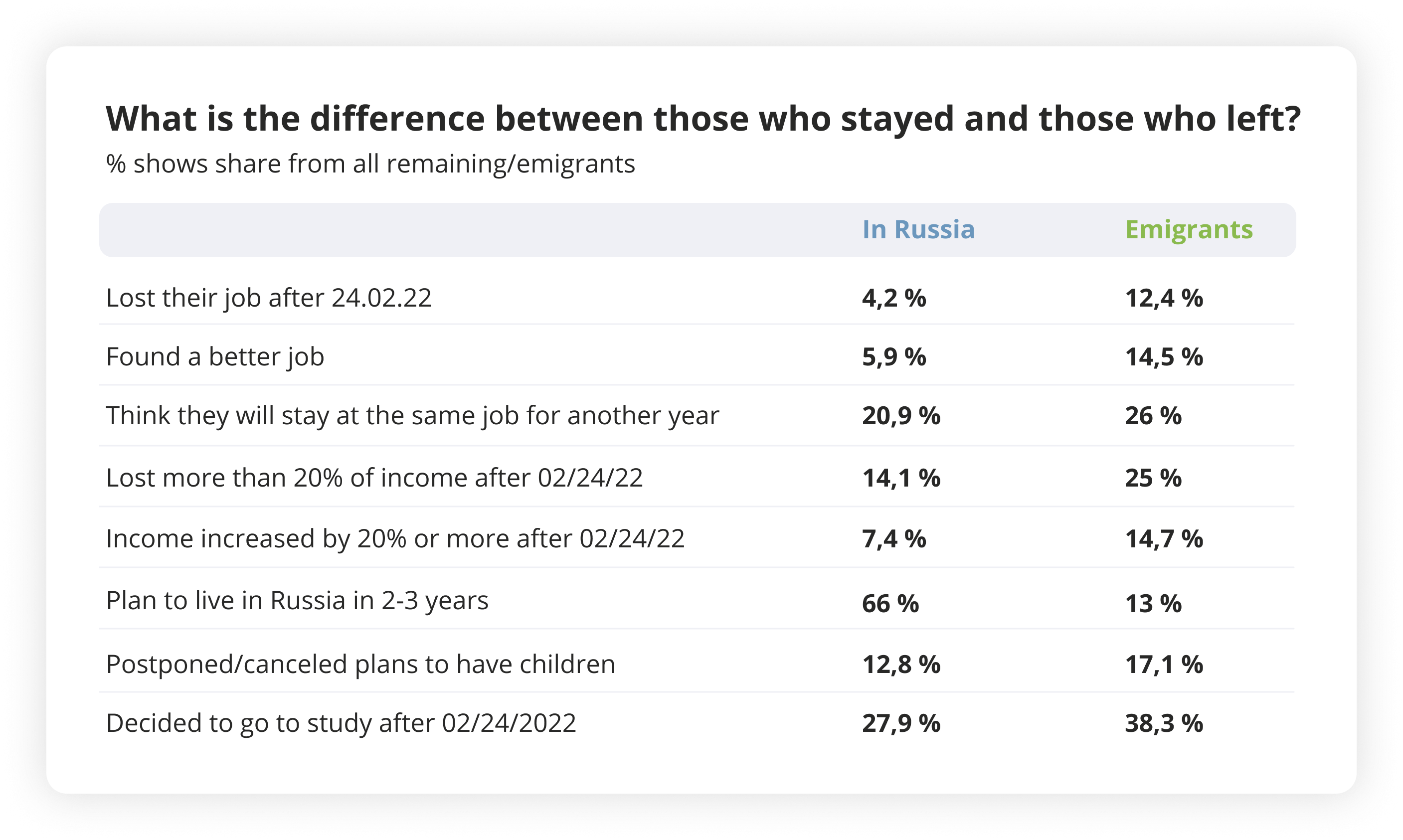Click "Income increased by 20% or more" row label
Screen dimensions: 1403x840
395,539
